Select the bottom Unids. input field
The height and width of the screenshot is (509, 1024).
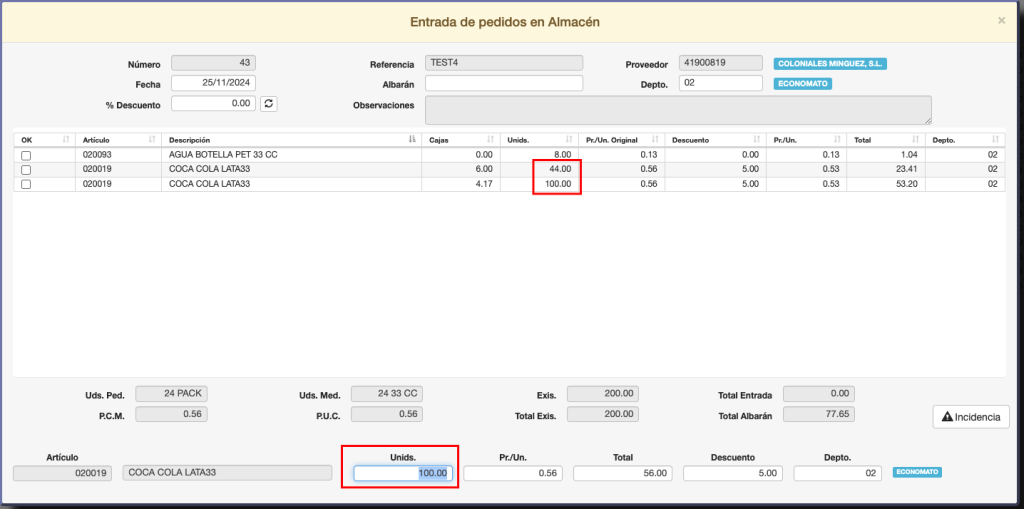pos(404,473)
